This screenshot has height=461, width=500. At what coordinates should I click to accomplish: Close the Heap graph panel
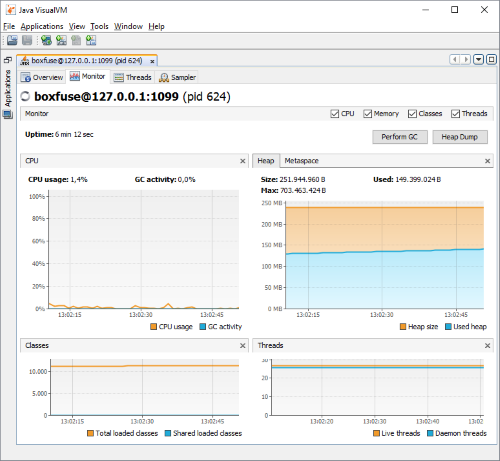(x=487, y=161)
